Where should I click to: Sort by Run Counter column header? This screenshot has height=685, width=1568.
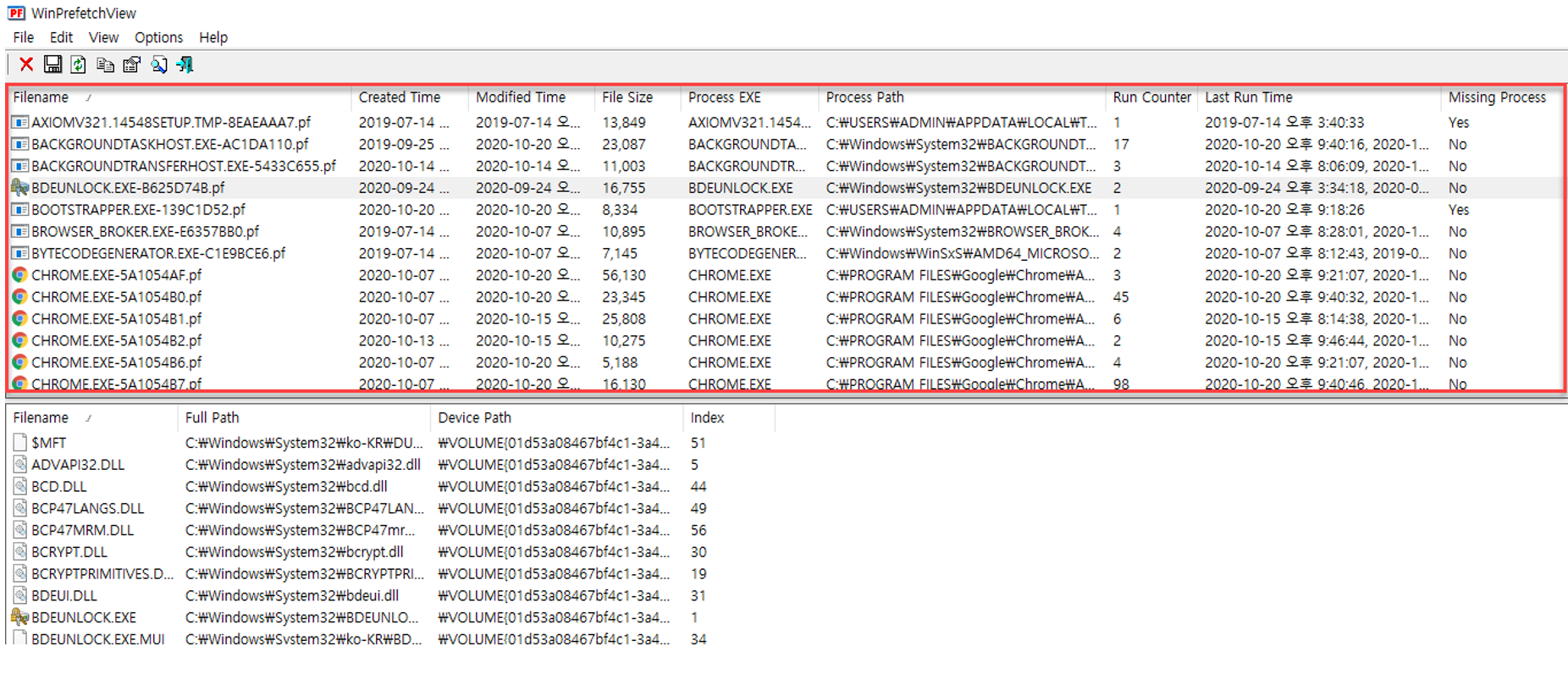pos(1151,97)
